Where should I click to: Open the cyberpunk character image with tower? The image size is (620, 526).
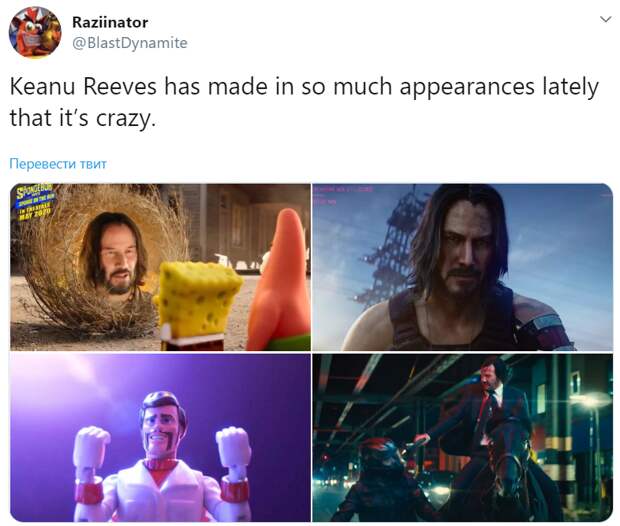point(462,267)
